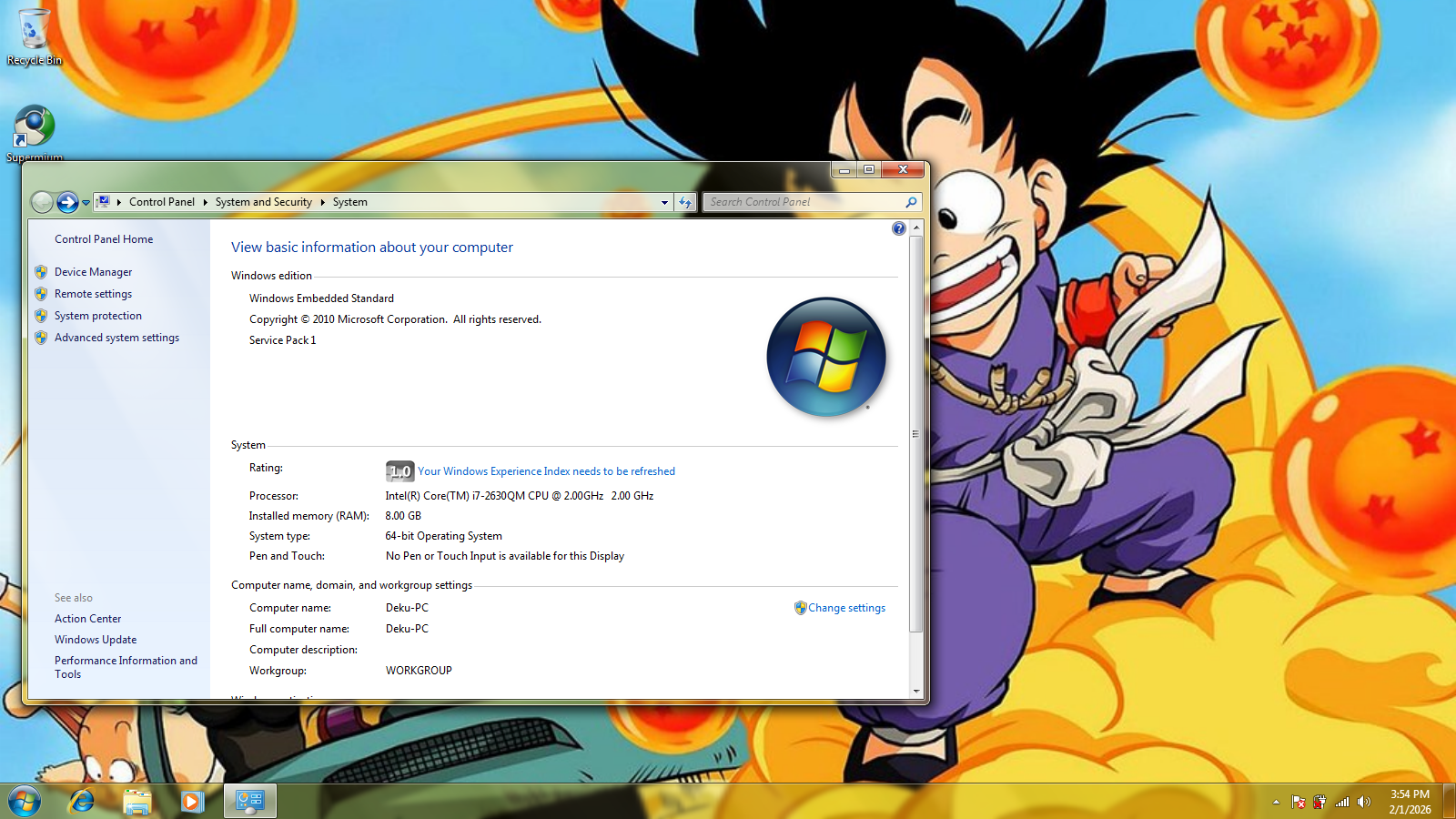1456x819 pixels.
Task: Open Windows Update link
Action: click(96, 640)
